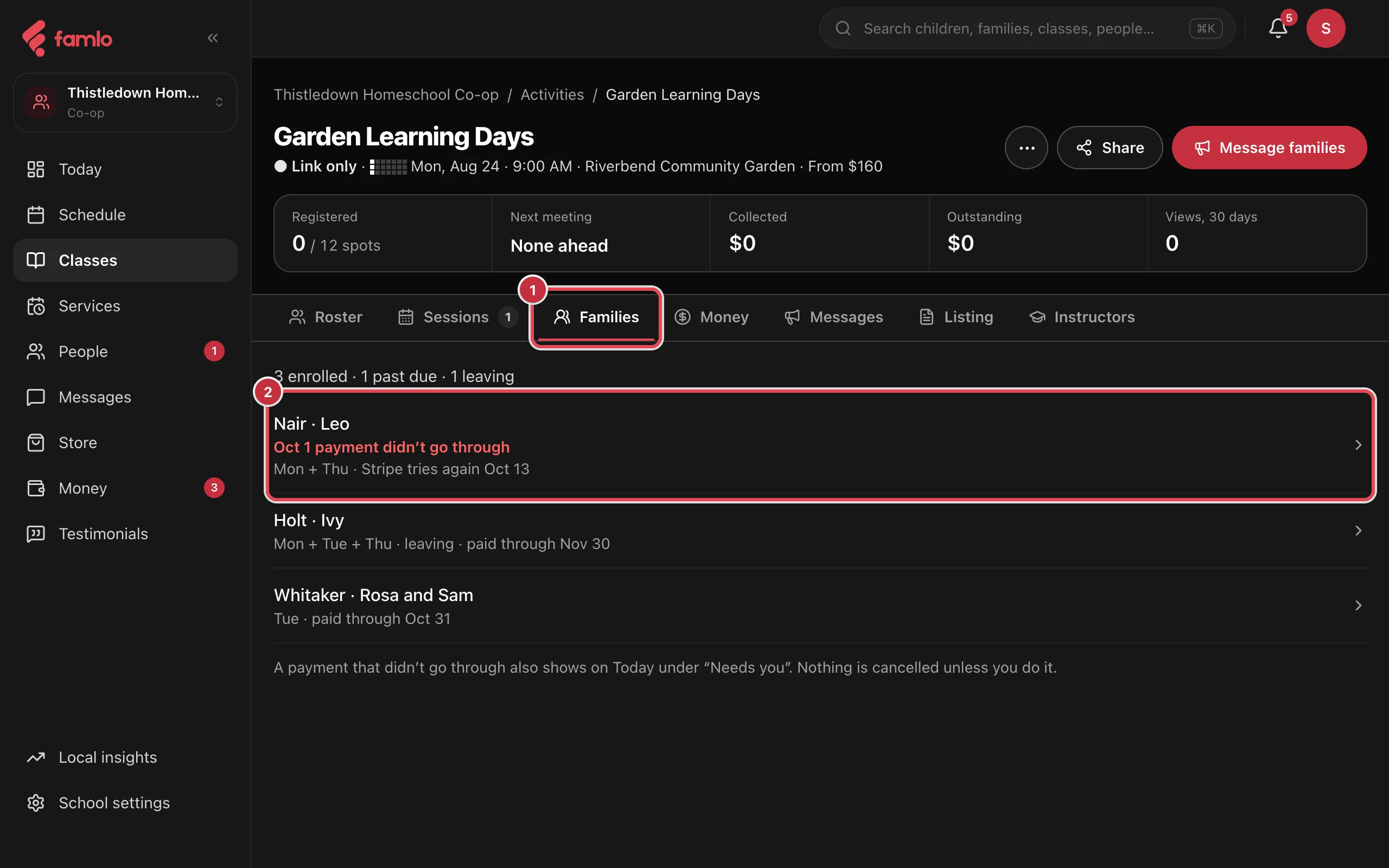Open Thistledown Homeschool Co-op breadcrumb
1389x868 pixels.
pos(386,95)
